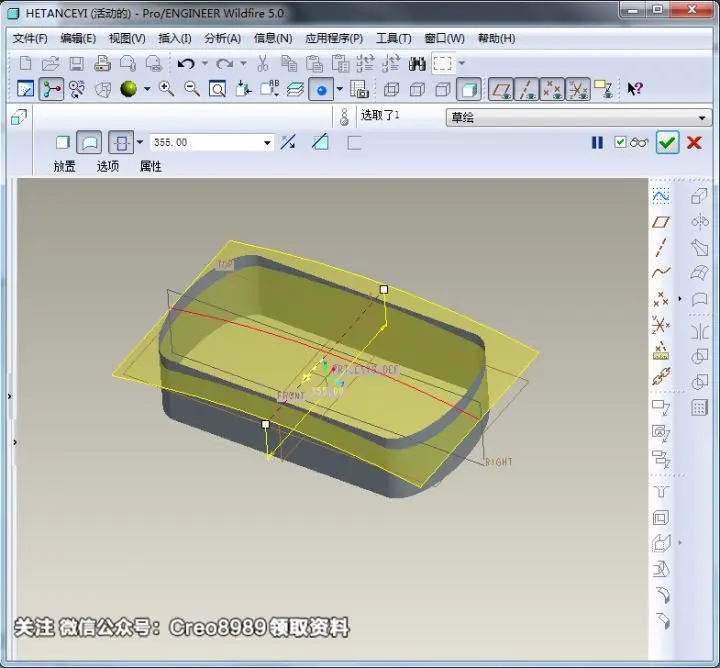Toggle the preview checkbox beside the glasses
Viewport: 720px width, 668px height.
click(x=620, y=142)
